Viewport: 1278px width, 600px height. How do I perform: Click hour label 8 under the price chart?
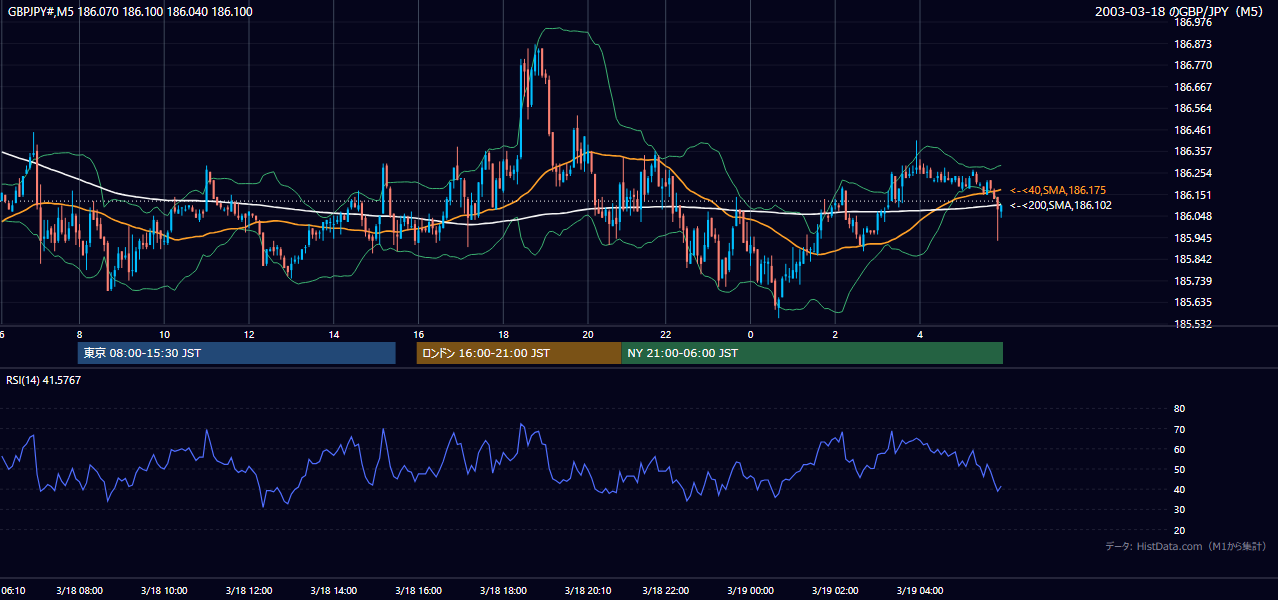[x=79, y=334]
